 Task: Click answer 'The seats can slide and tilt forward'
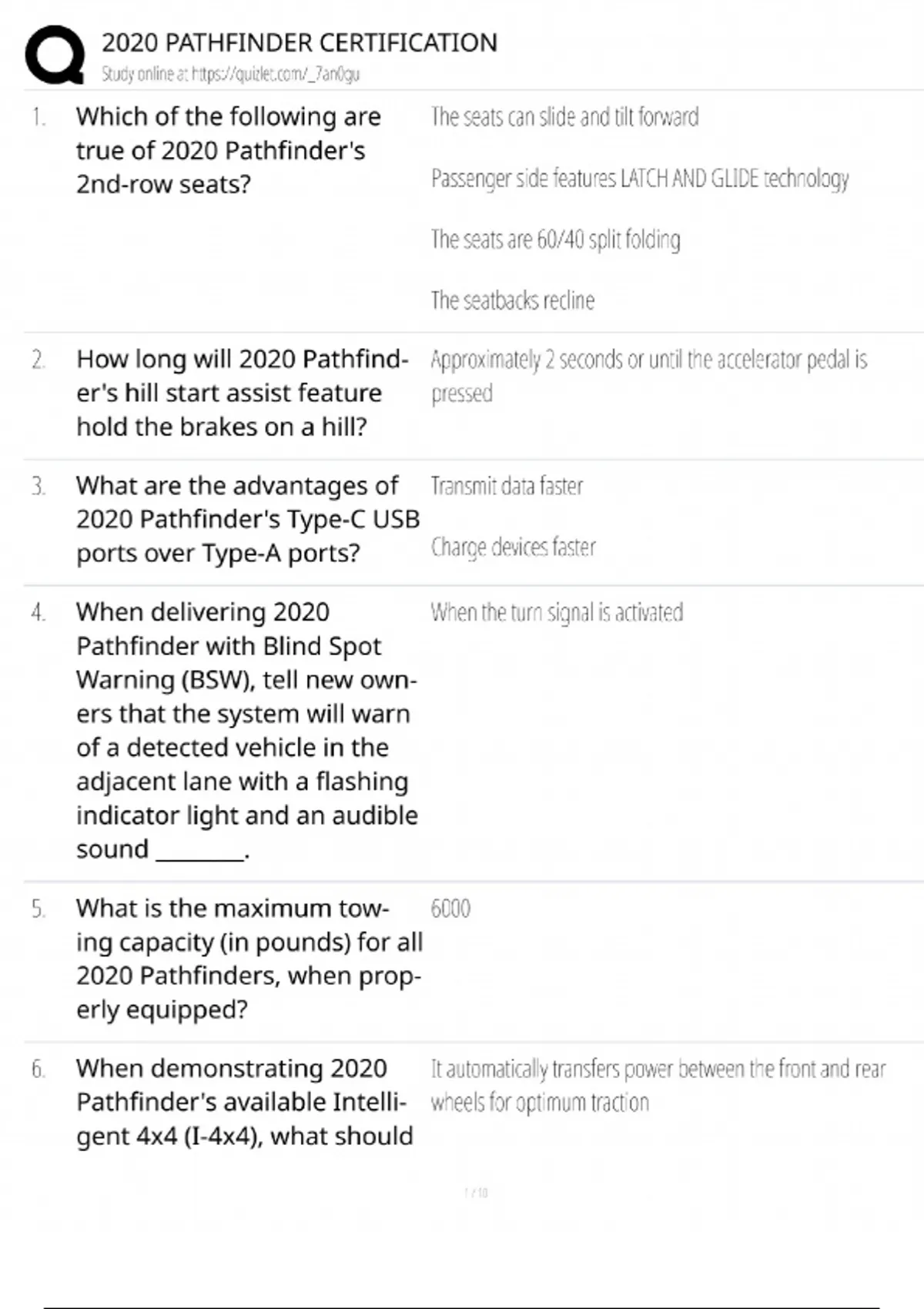pyautogui.click(x=564, y=117)
